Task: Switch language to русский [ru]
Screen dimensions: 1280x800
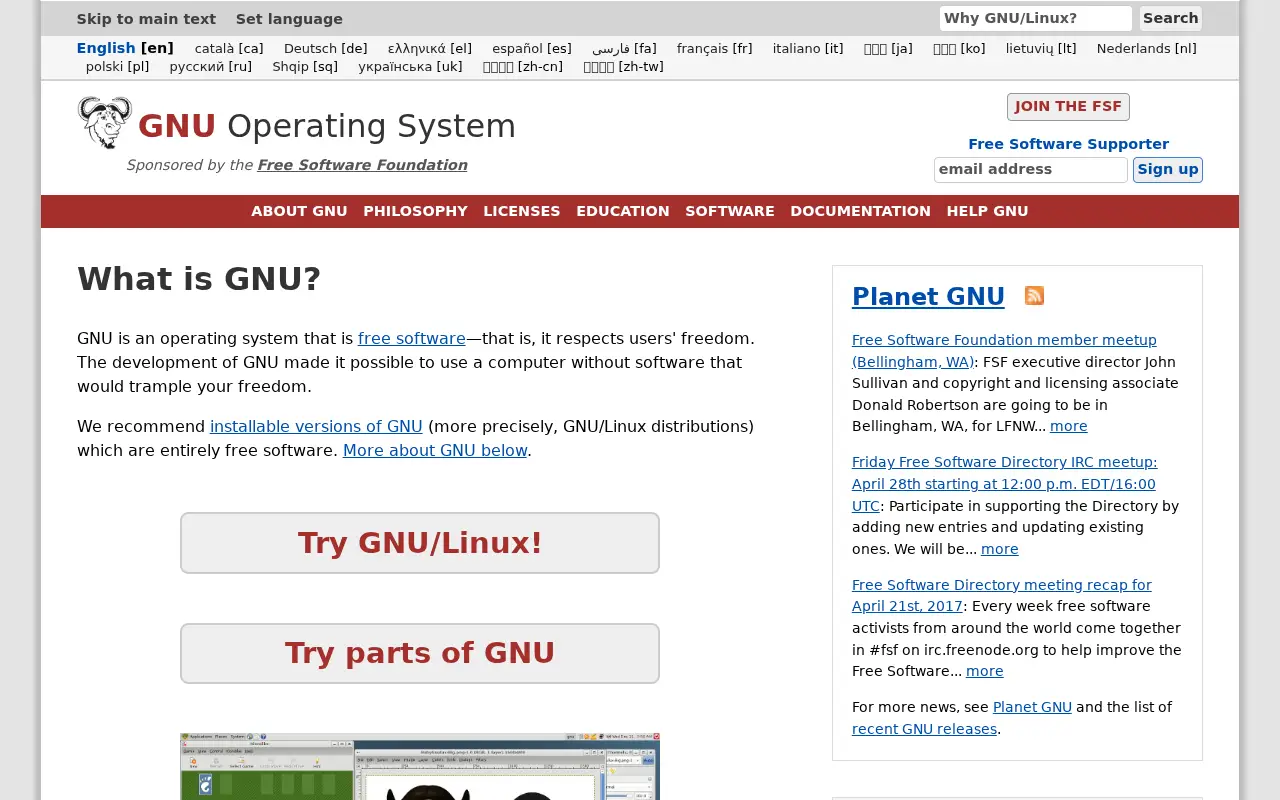Action: (210, 67)
